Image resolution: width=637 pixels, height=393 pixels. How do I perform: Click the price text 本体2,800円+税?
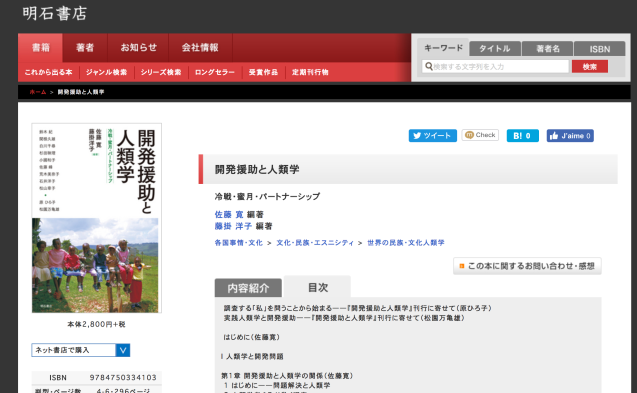click(96, 324)
